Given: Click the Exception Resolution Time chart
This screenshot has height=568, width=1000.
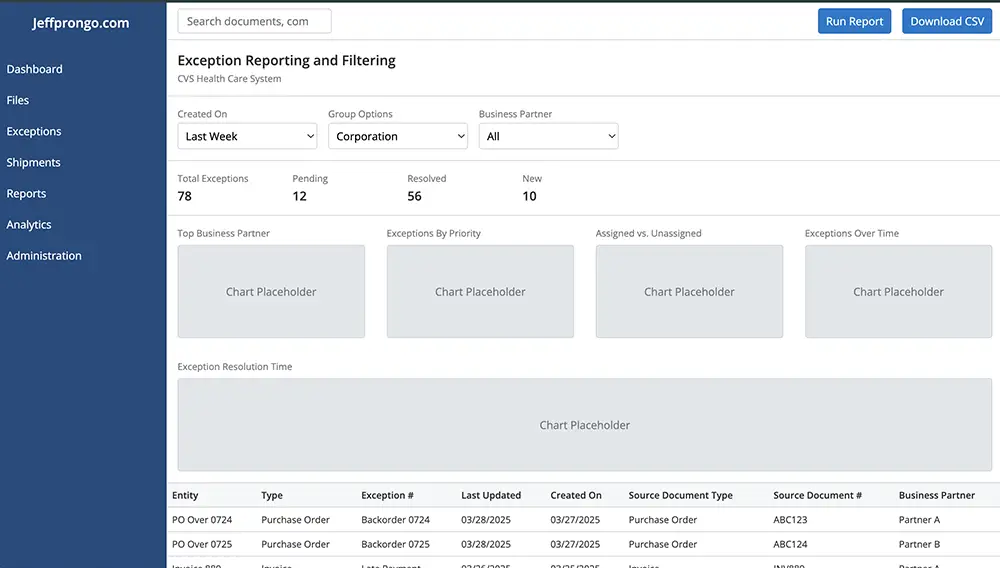Looking at the screenshot, I should (x=585, y=425).
